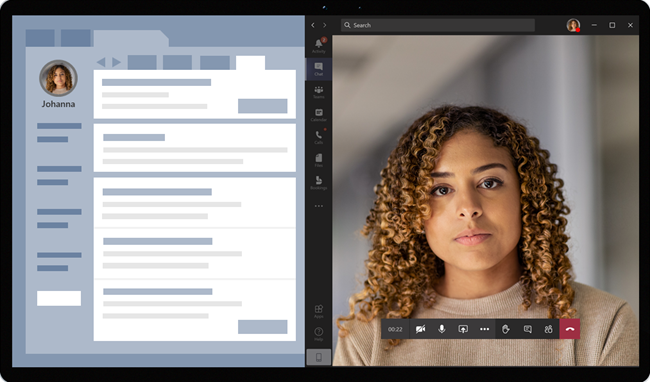Open the Teams icon in sidebar

coord(318,92)
